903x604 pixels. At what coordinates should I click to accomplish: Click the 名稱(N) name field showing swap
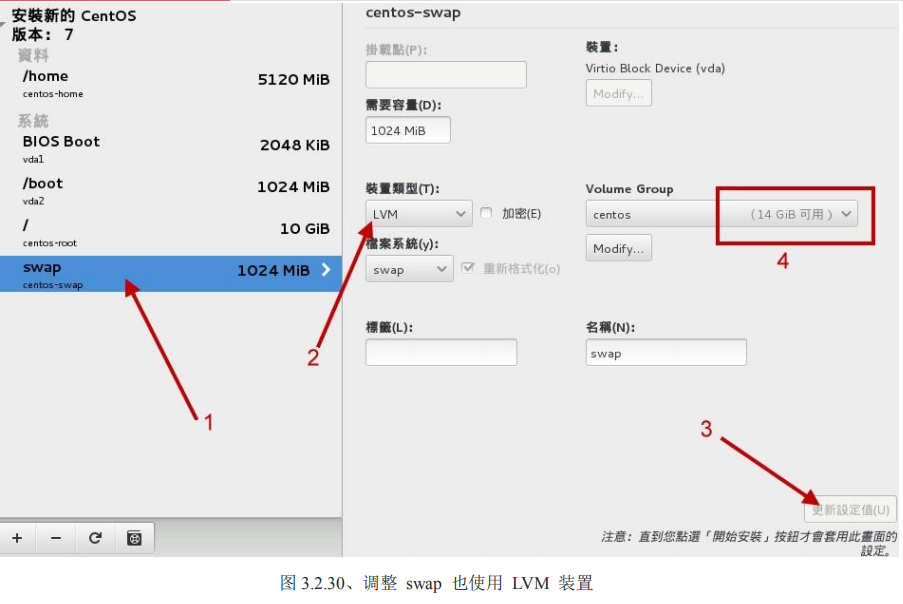click(665, 351)
